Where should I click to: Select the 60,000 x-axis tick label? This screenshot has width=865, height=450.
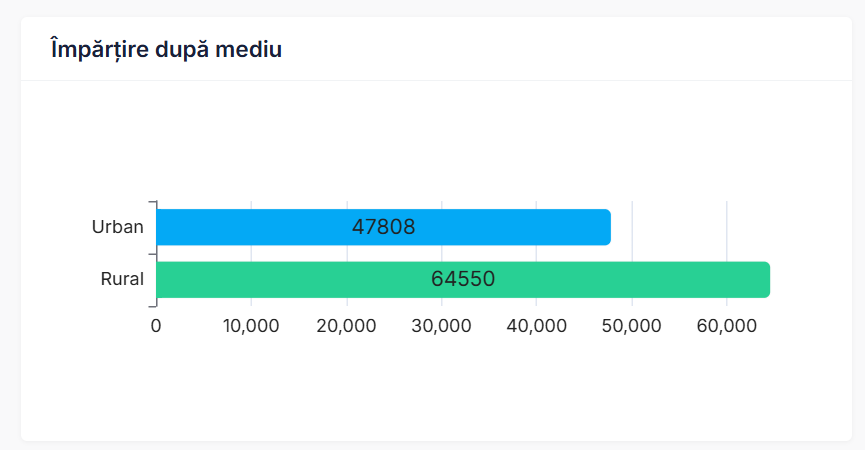726,326
